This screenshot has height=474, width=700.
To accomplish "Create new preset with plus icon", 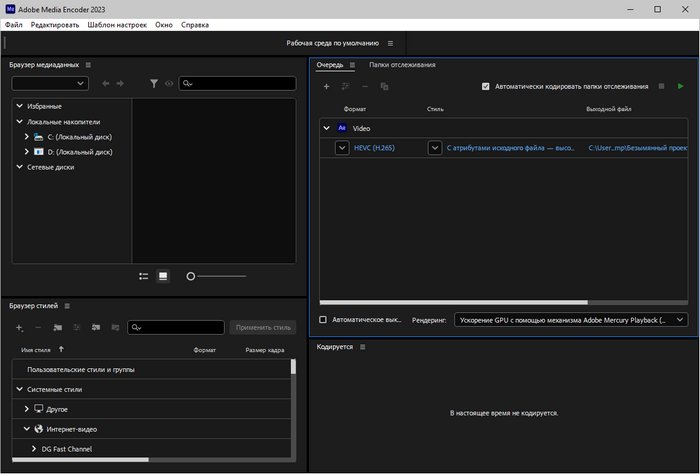I will (19, 328).
